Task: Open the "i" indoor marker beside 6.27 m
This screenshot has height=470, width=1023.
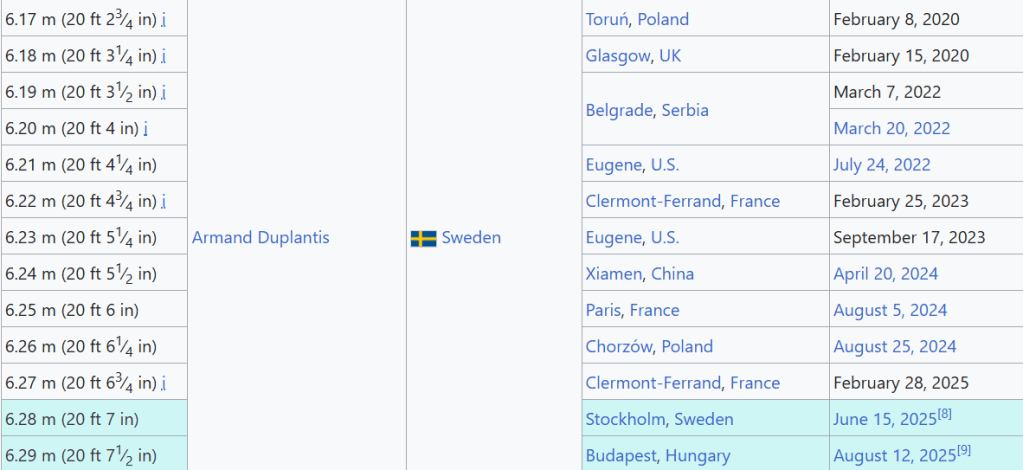Action: [164, 383]
